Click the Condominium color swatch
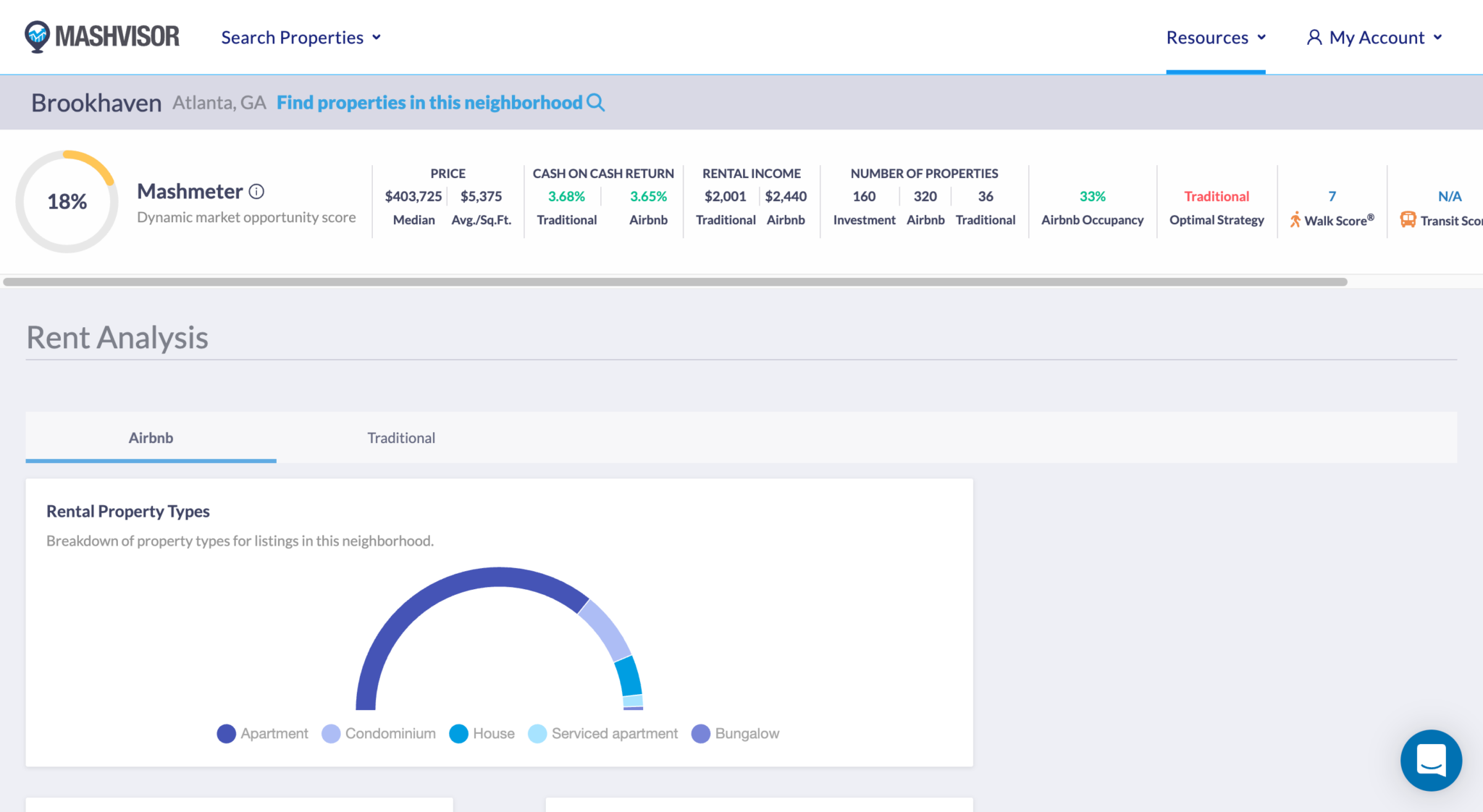This screenshot has width=1483, height=812. [330, 733]
